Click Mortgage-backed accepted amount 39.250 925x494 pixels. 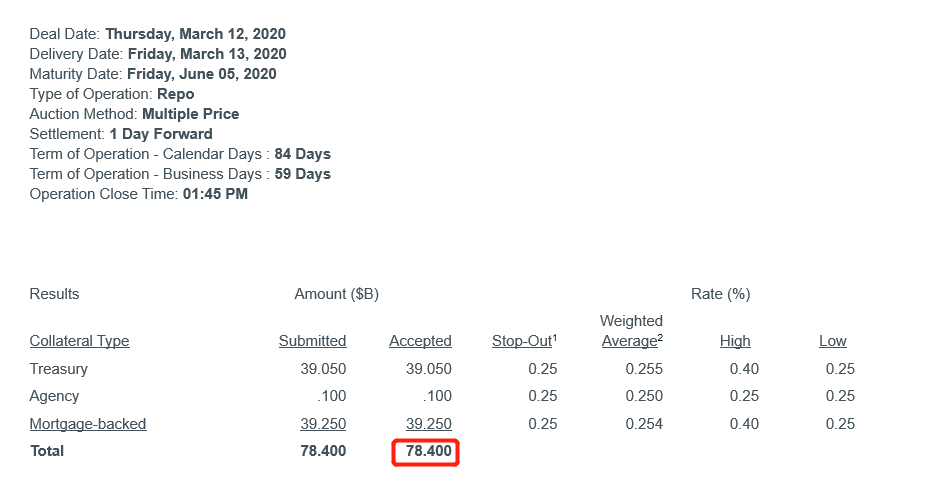pyautogui.click(x=429, y=424)
